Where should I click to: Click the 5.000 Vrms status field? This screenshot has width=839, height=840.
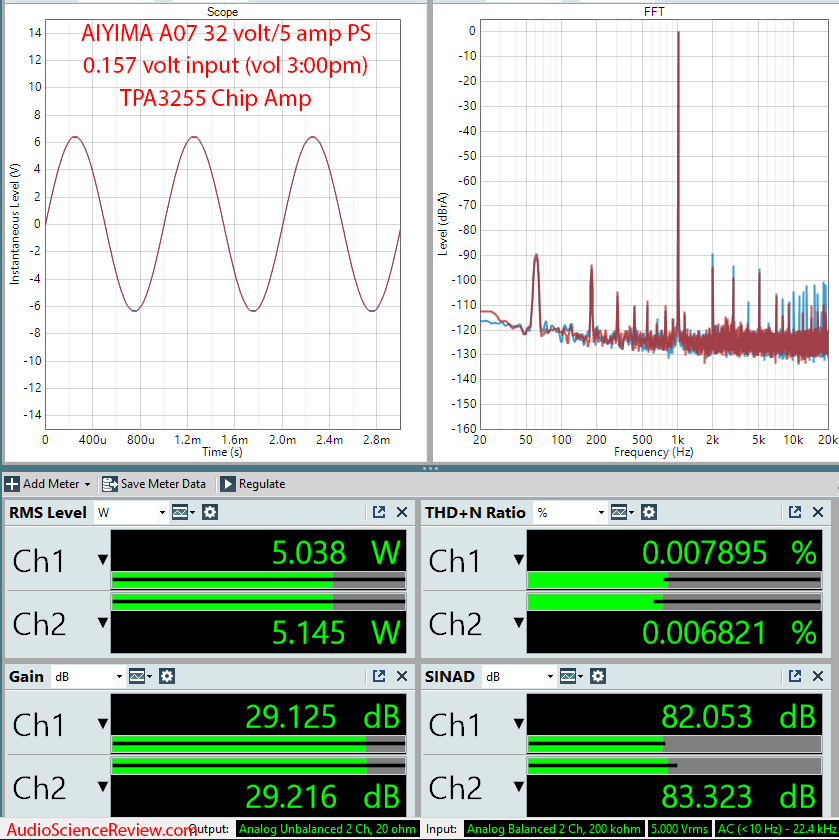(x=679, y=829)
